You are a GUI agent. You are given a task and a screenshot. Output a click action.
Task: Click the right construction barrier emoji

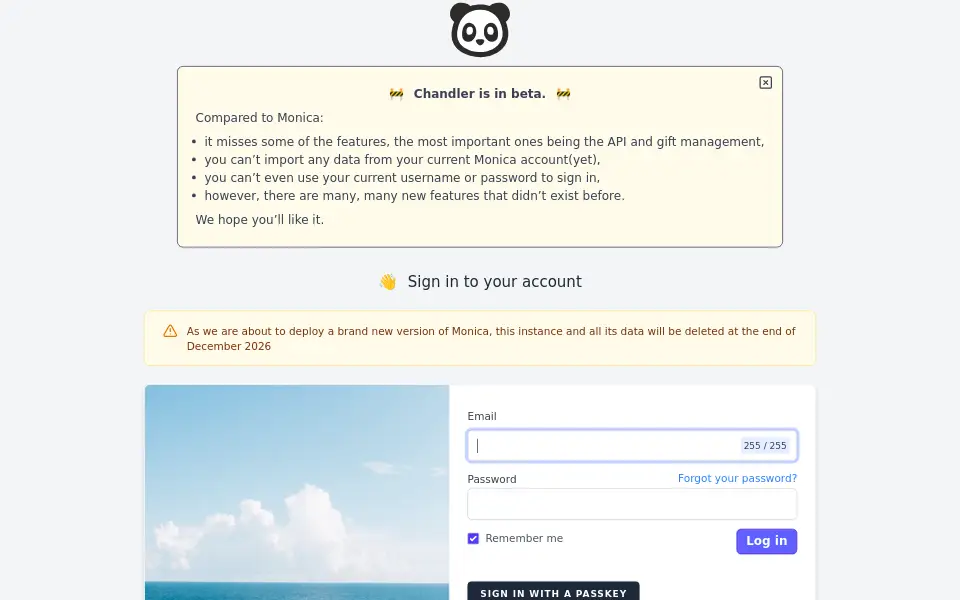pos(563,94)
